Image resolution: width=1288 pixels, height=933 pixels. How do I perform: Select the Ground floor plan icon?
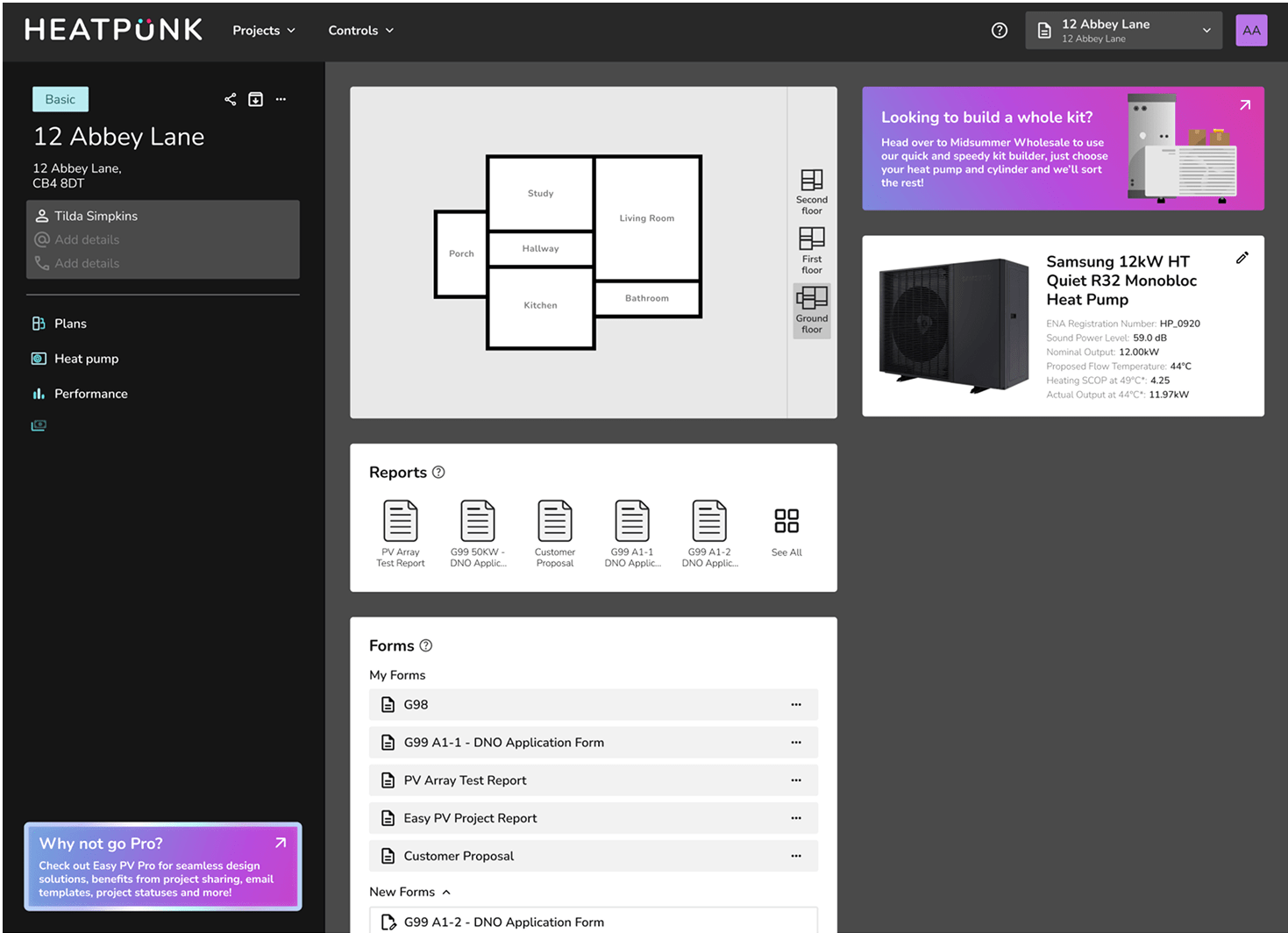click(812, 310)
